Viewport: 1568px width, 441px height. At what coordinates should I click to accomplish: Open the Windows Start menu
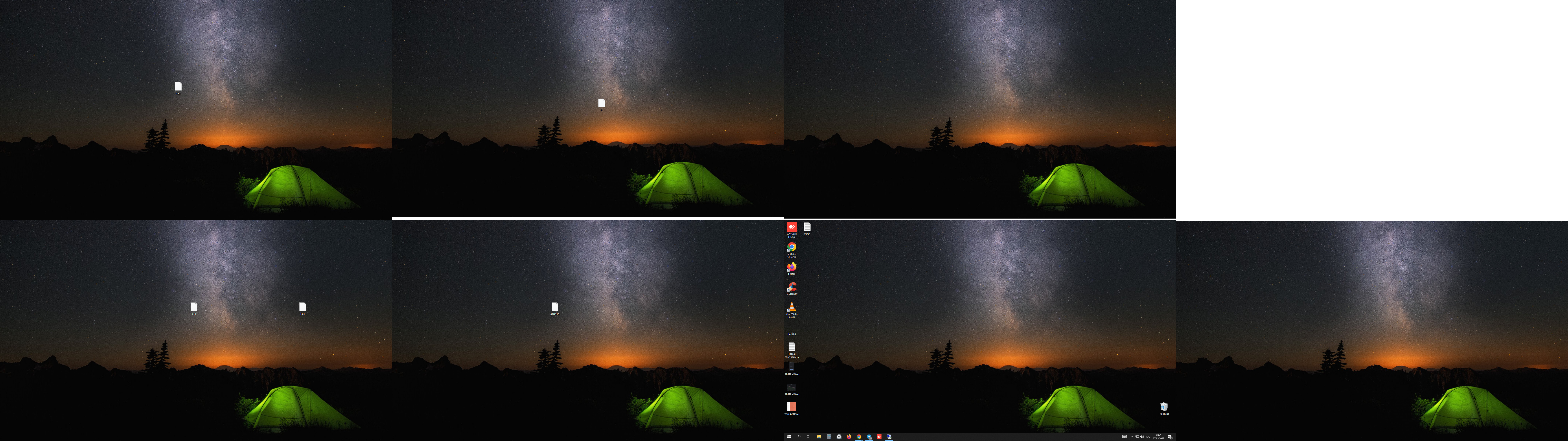pyautogui.click(x=789, y=437)
